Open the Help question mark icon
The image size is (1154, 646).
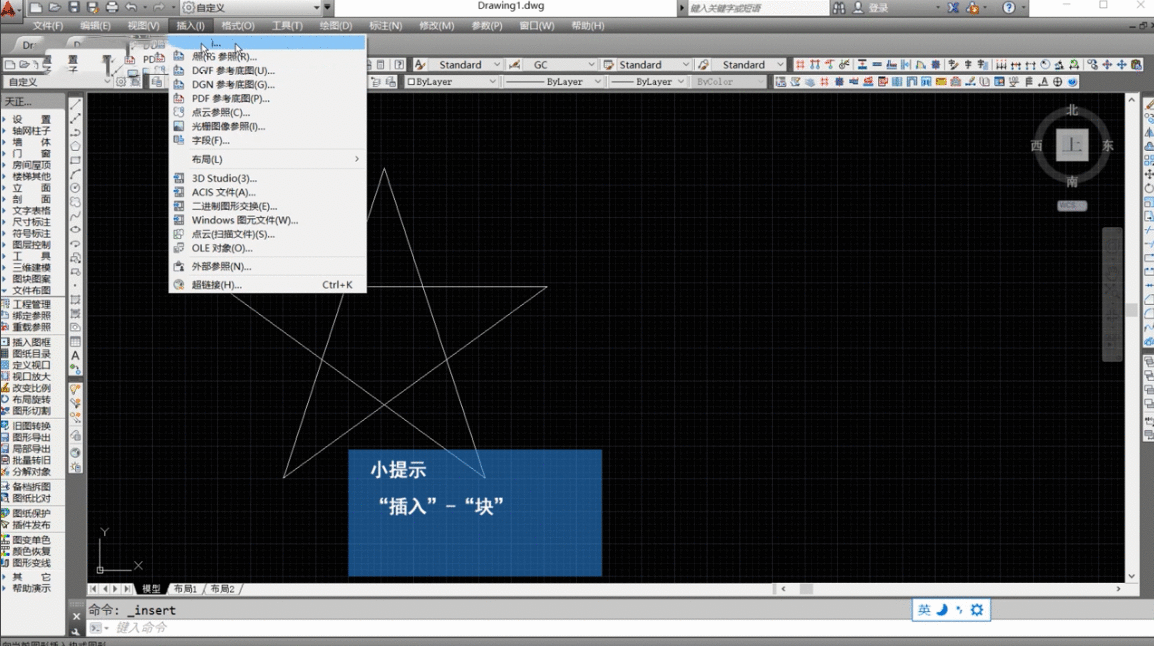[1009, 8]
